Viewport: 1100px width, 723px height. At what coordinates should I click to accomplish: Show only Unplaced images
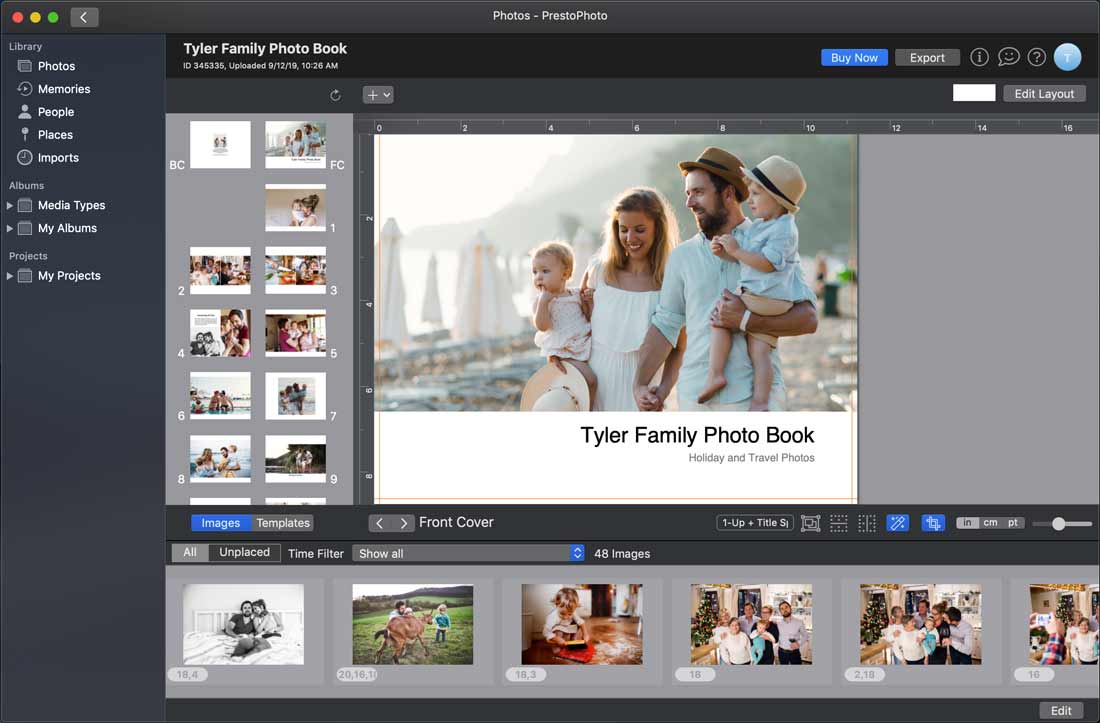click(x=244, y=553)
